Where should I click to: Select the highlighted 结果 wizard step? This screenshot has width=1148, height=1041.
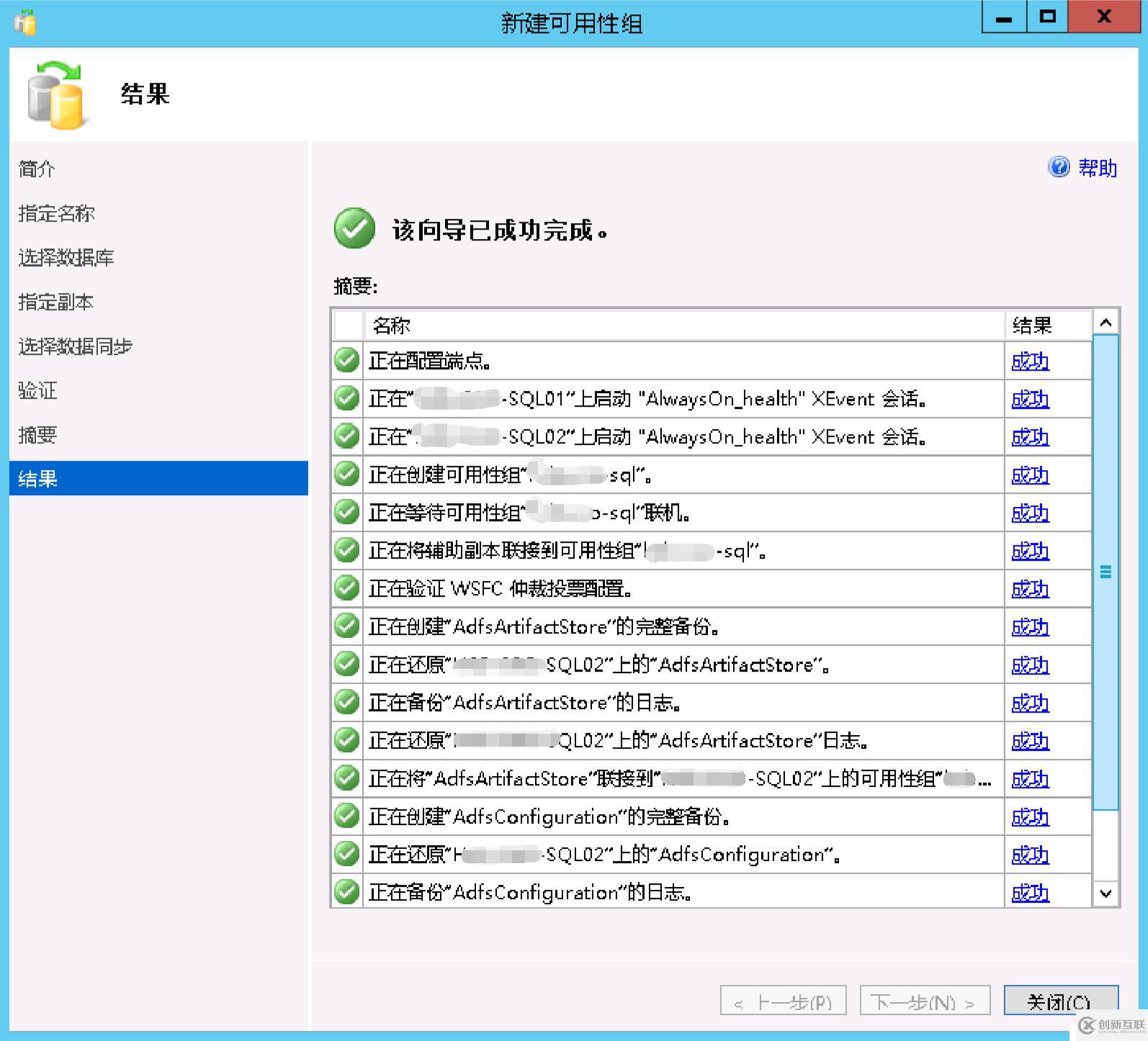click(158, 478)
